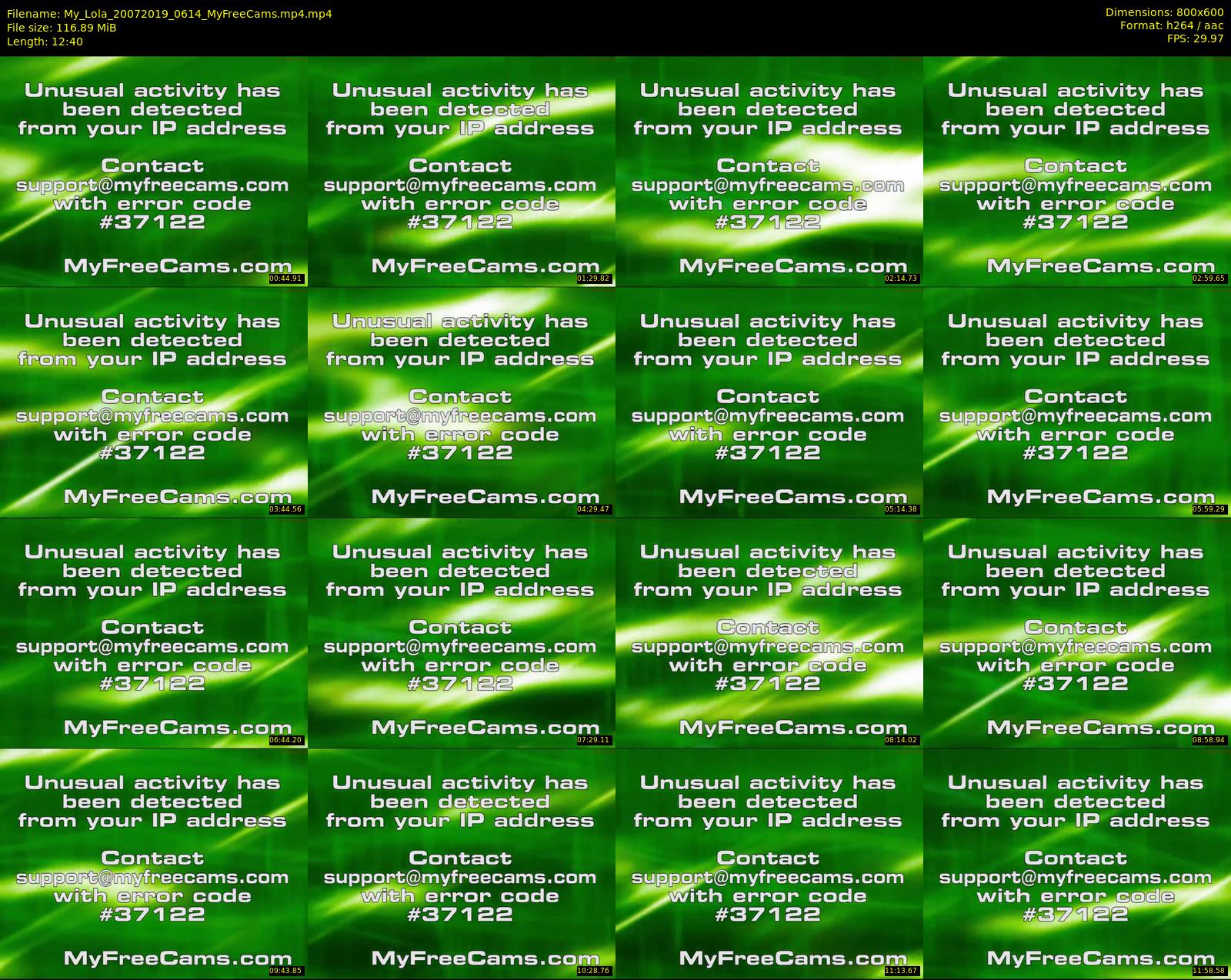Pick the thumbnail stamped 02:14.73
The width and height of the screenshot is (1231, 980).
point(769,171)
